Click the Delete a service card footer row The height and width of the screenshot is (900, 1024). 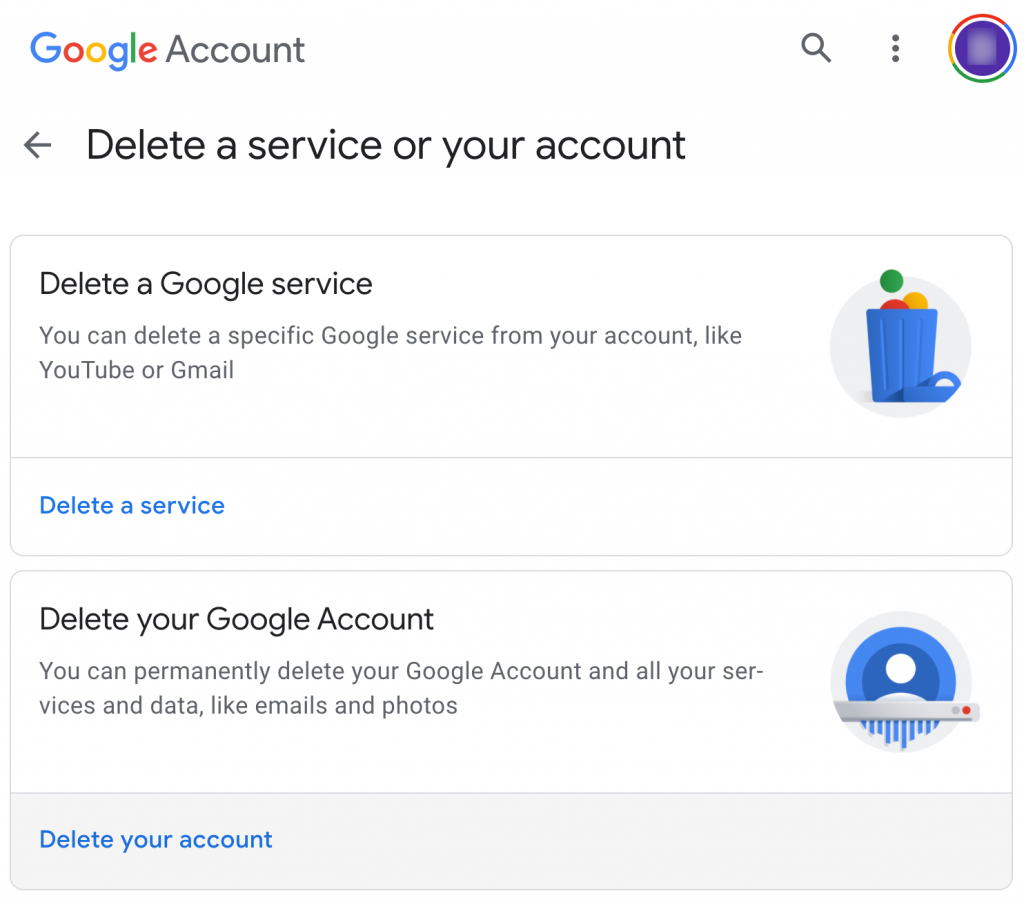[511, 506]
